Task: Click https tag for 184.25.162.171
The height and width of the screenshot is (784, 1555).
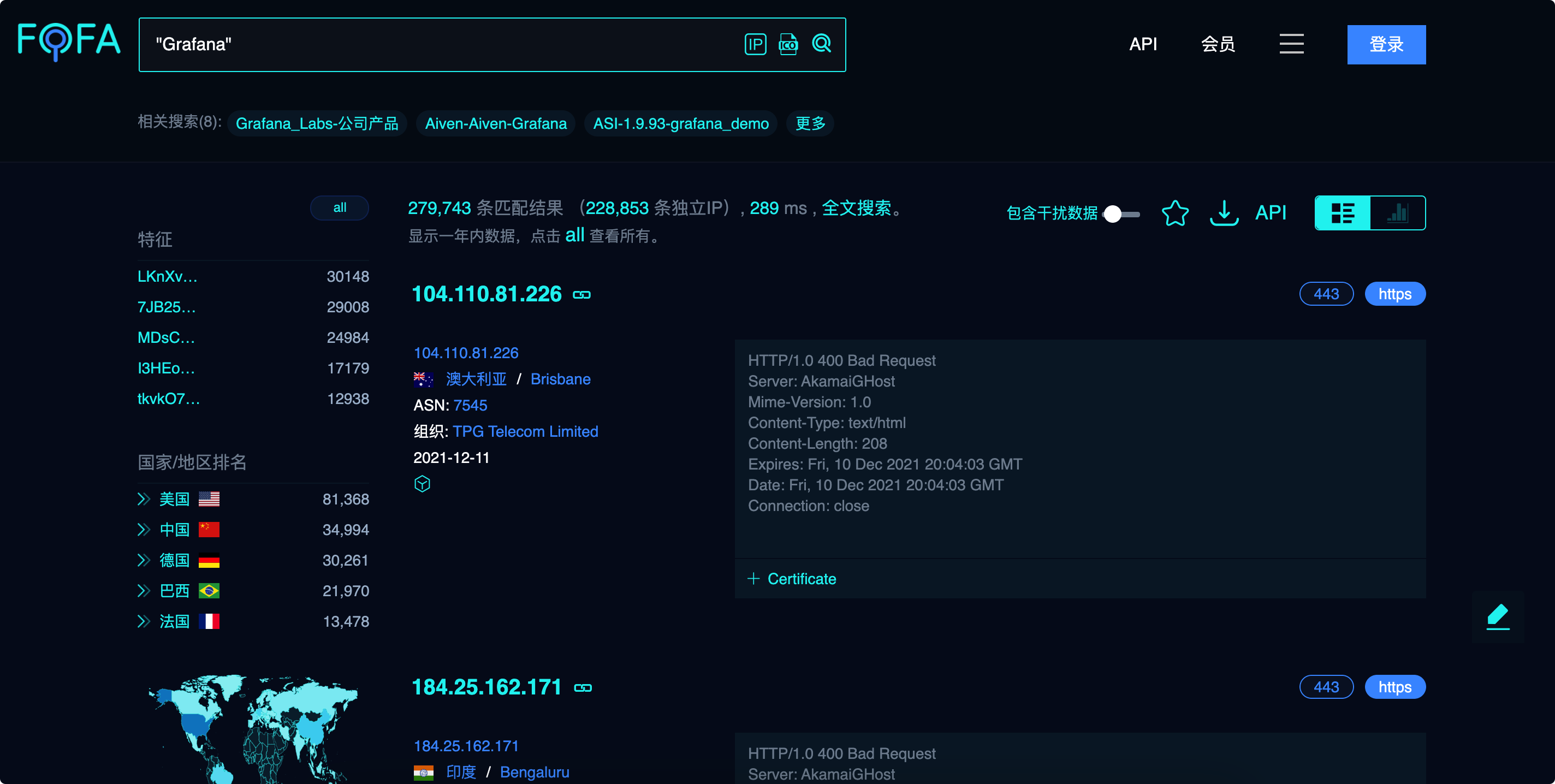Action: pyautogui.click(x=1395, y=687)
